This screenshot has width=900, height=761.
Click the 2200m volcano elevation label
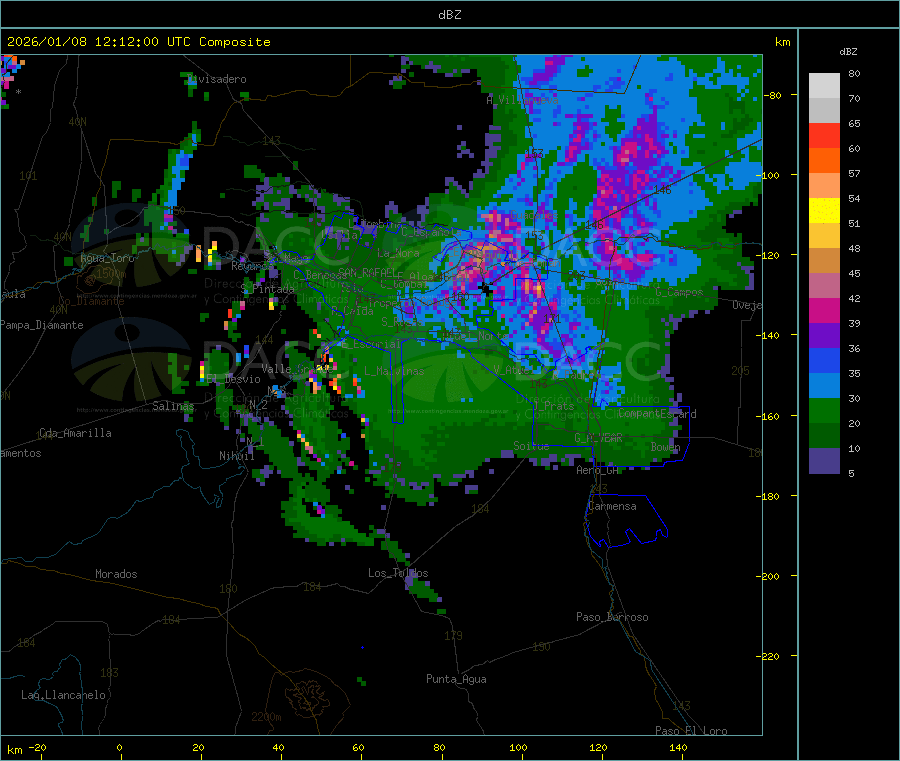pos(266,717)
